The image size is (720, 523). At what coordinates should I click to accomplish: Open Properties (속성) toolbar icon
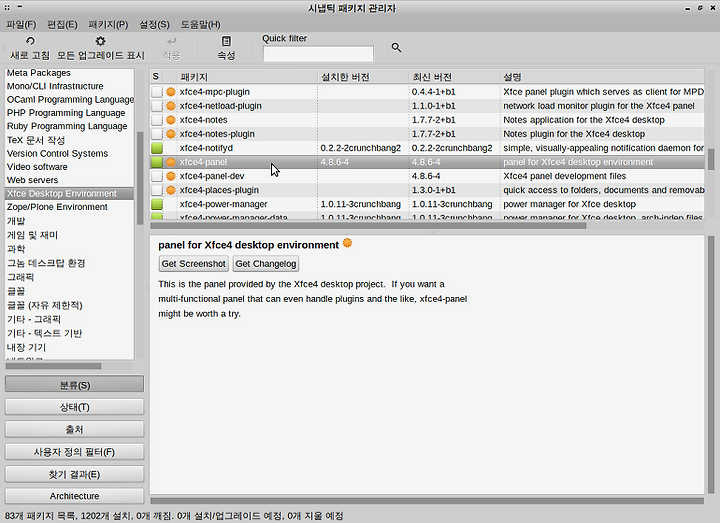226,41
